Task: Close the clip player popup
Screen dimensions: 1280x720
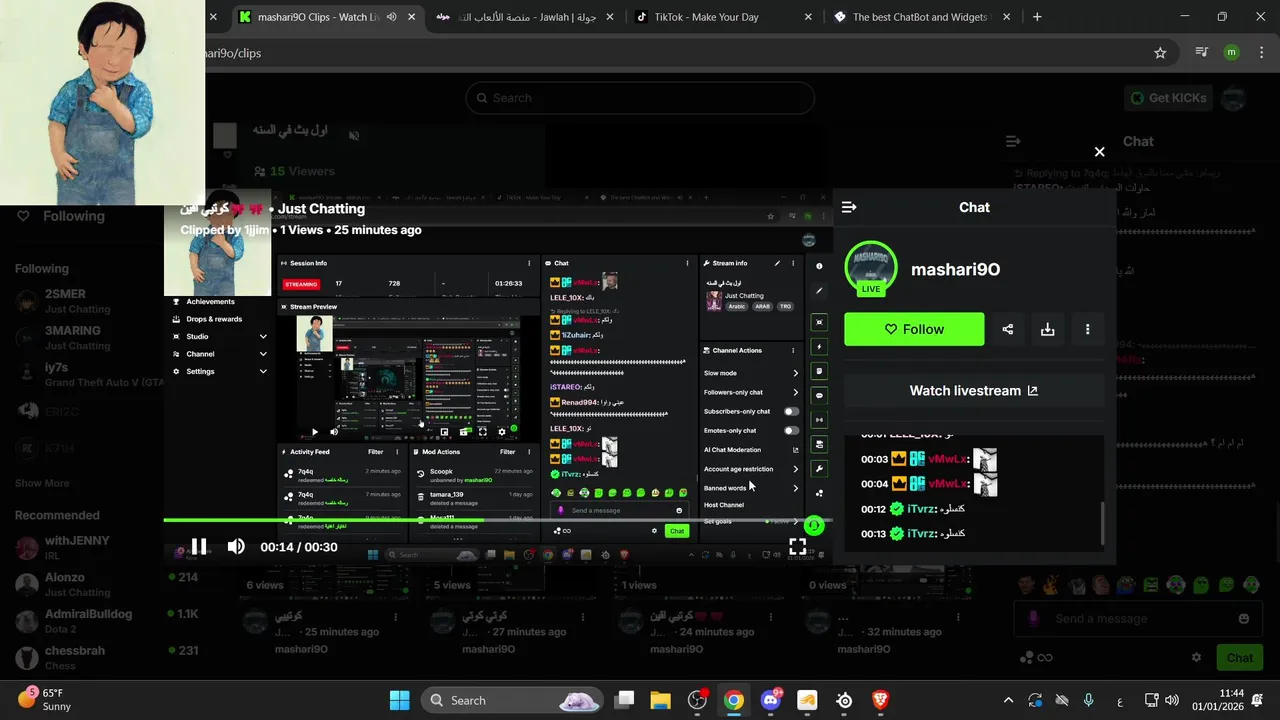Action: [1099, 152]
